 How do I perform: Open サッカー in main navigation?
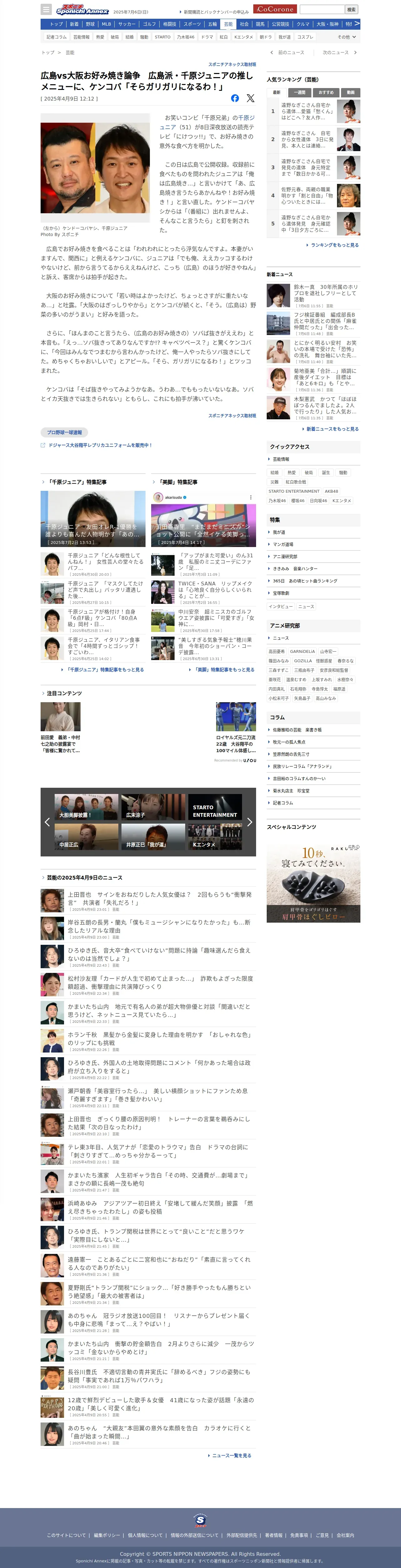[127, 24]
